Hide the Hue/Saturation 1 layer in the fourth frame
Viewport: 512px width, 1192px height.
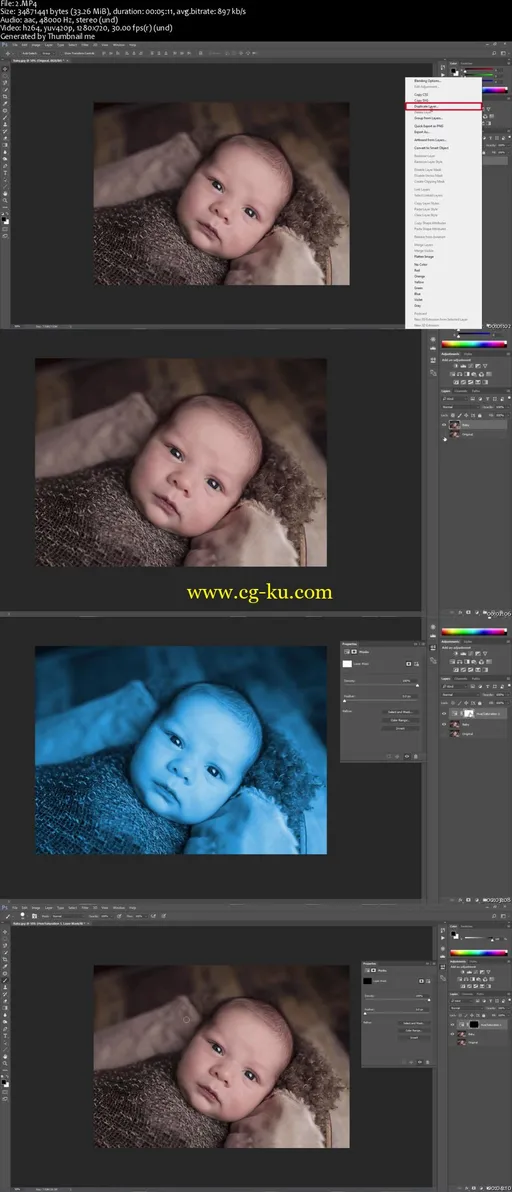pyautogui.click(x=452, y=1025)
